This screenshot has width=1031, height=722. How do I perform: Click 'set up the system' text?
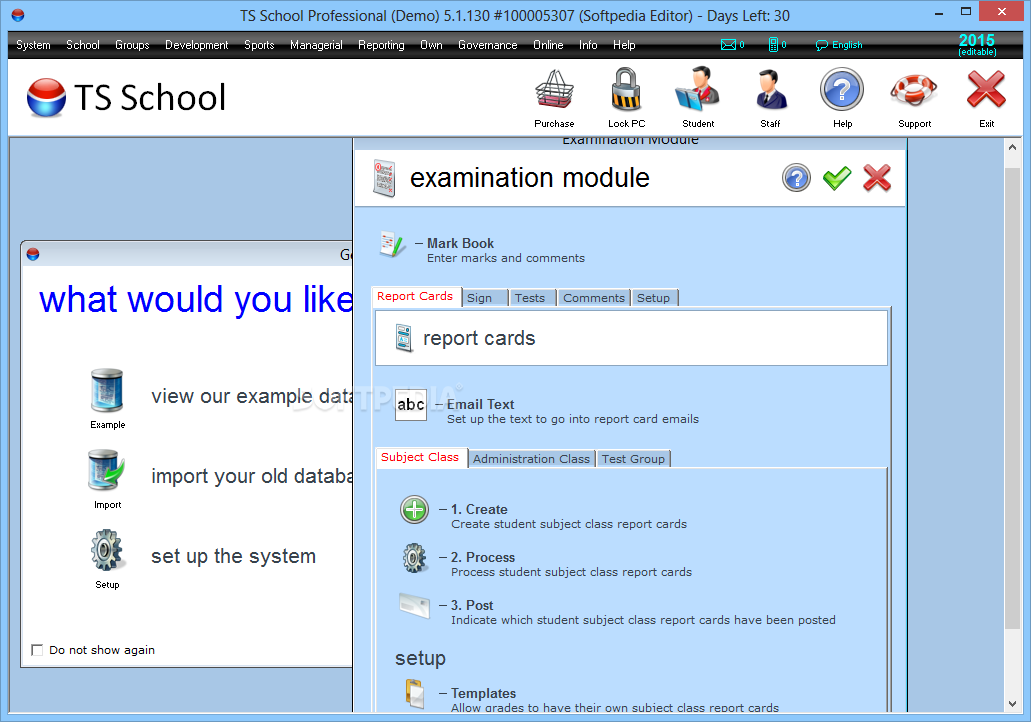(x=233, y=556)
